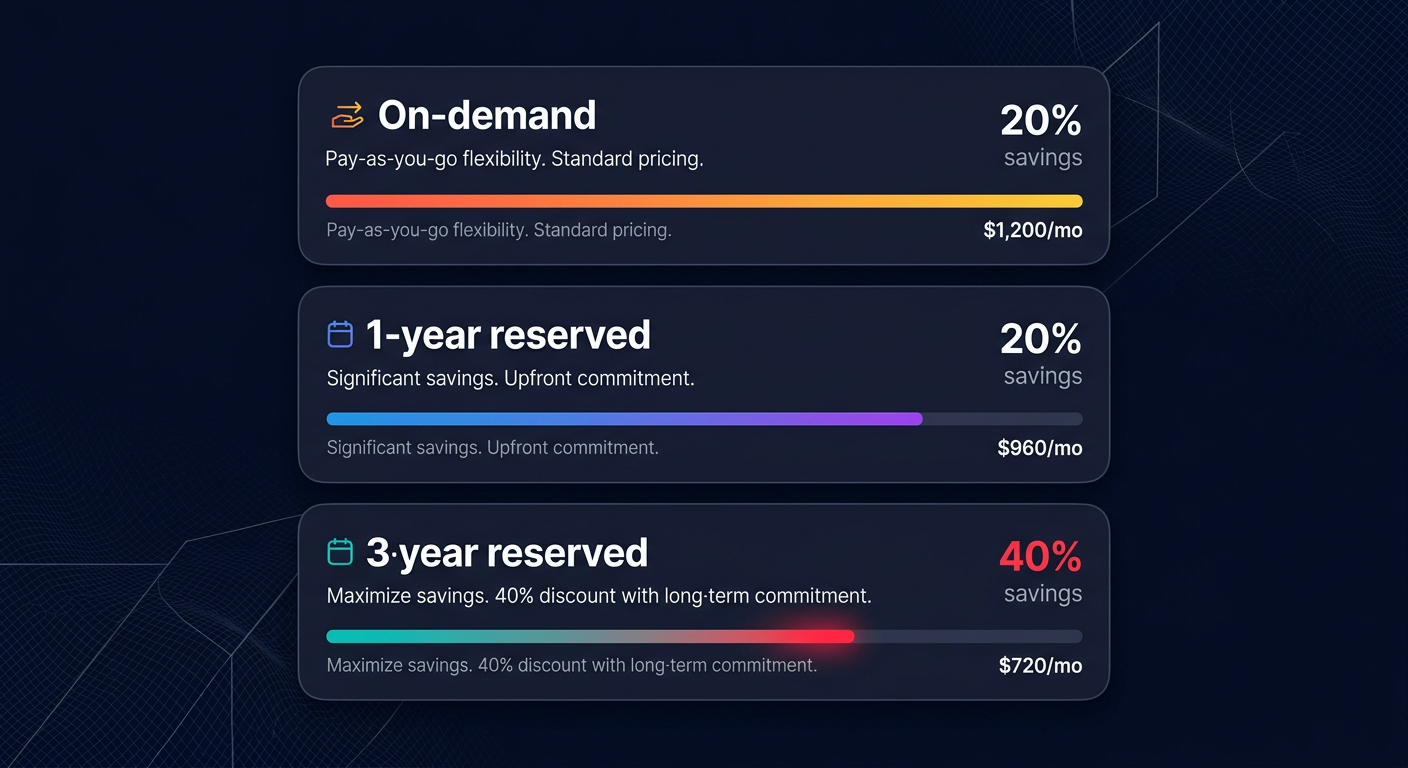Screen dimensions: 1408x768
Task: Select the On-demand tab heading
Action: (486, 115)
